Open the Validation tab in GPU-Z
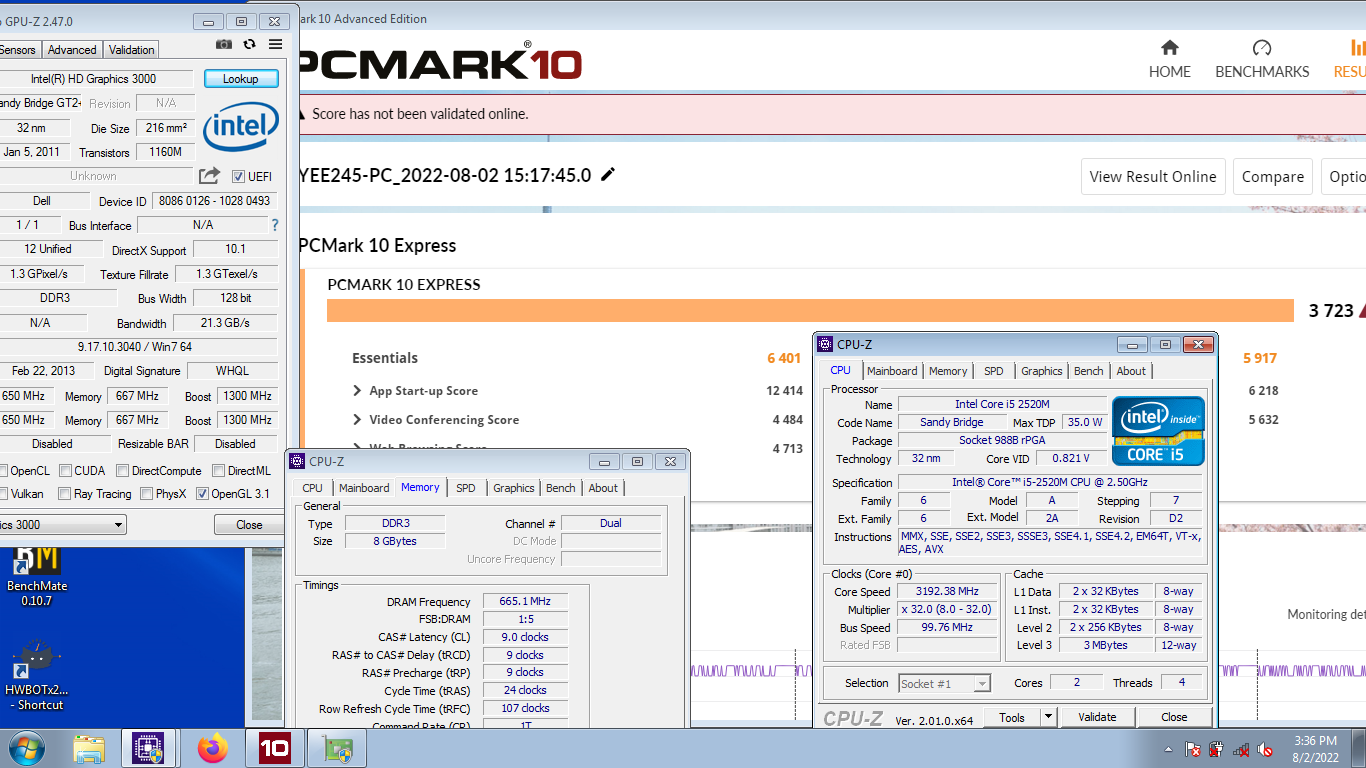 [x=131, y=49]
